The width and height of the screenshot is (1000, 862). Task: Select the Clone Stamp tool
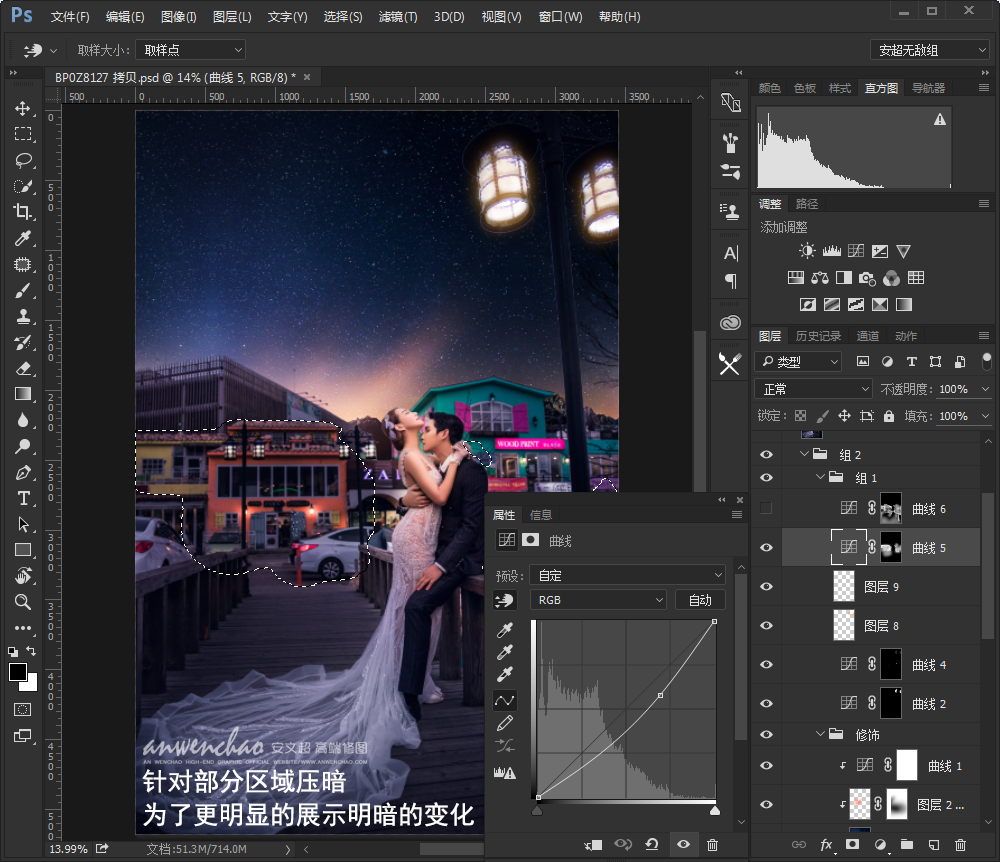click(23, 316)
